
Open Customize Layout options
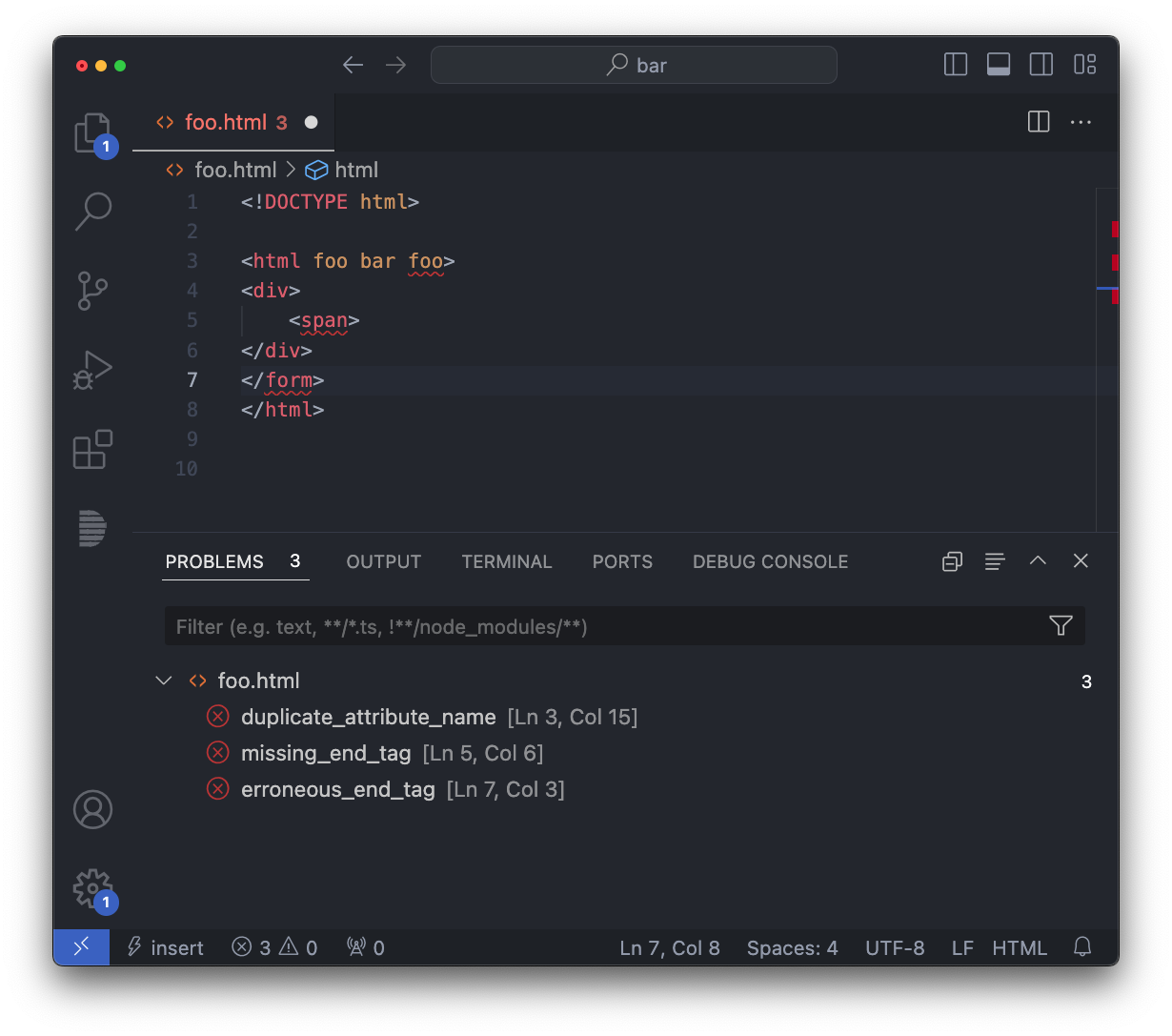click(1084, 64)
